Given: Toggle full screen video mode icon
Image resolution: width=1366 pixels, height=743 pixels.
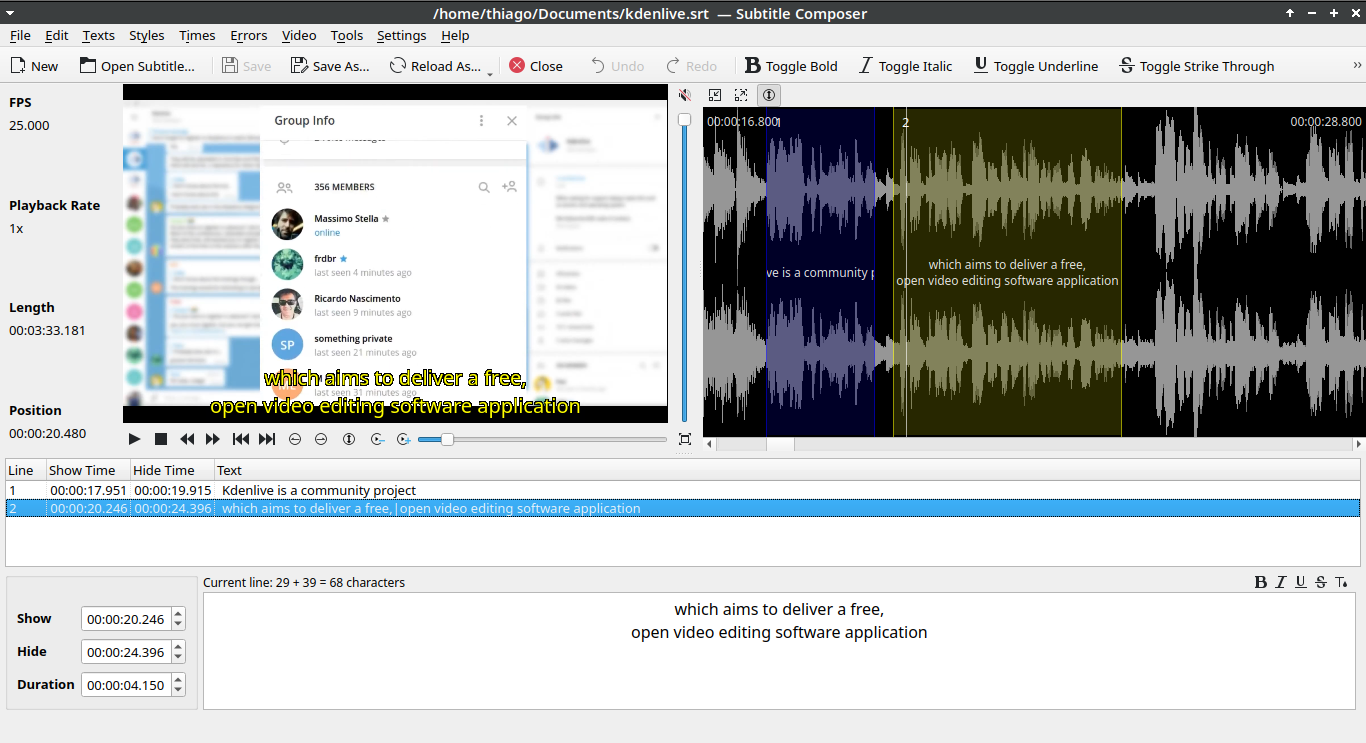Looking at the screenshot, I should (684, 439).
